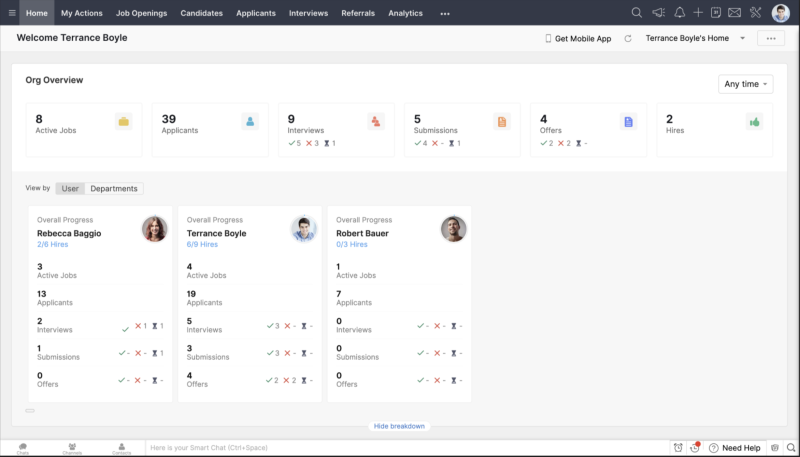800x457 pixels.
Task: Open the Interviews tab
Action: (309, 13)
